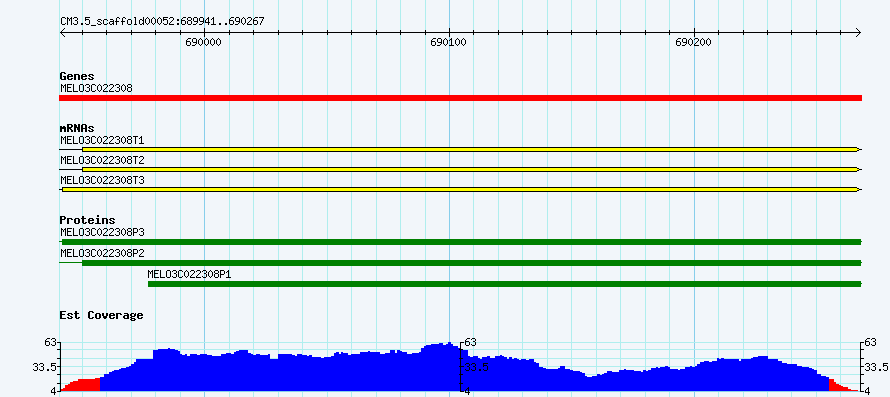Click the scaffold00052 coordinate range label
The height and width of the screenshot is (397, 890).
(162, 22)
